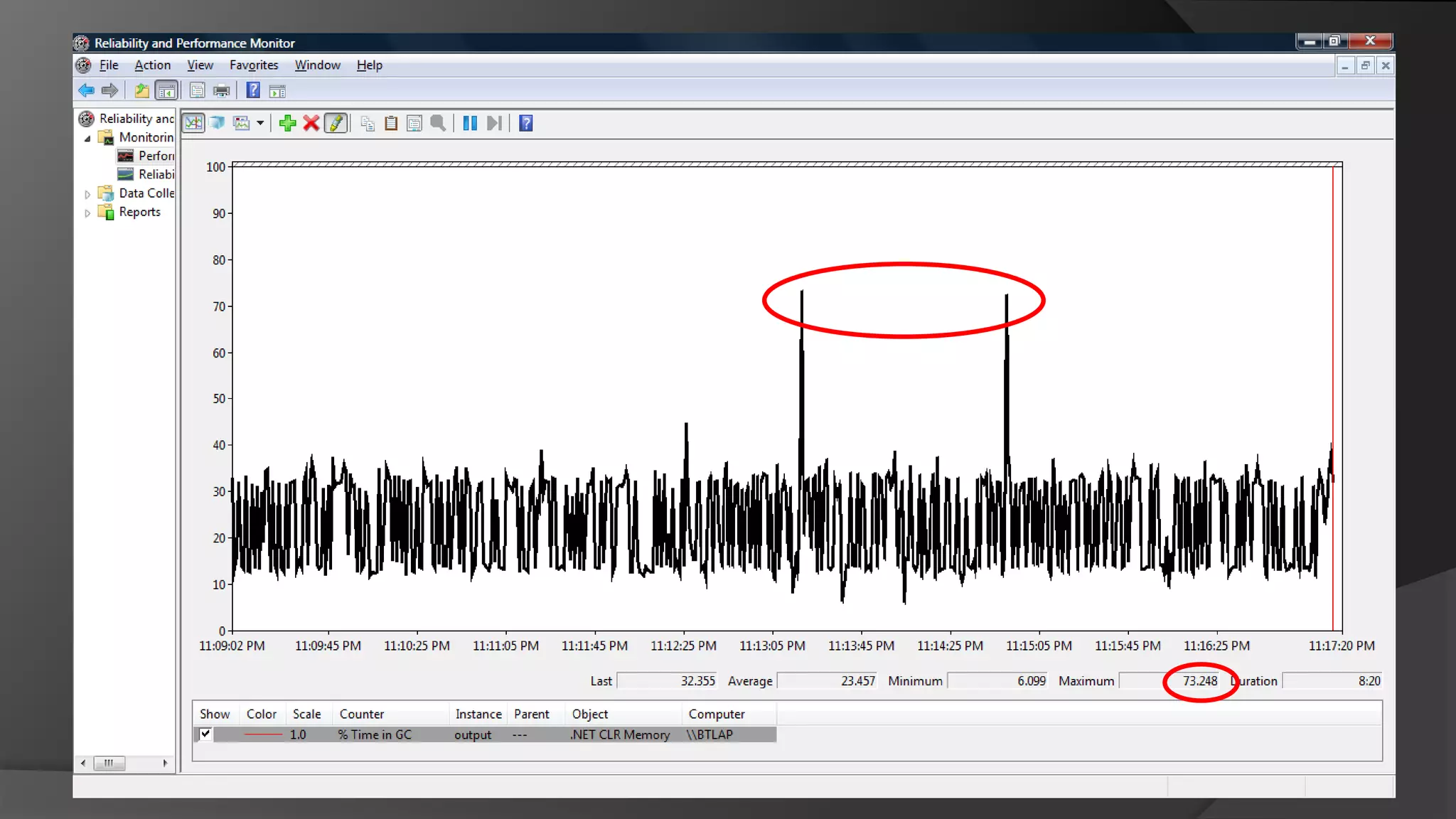Image resolution: width=1456 pixels, height=819 pixels.
Task: Click the Counter column header
Action: [361, 714]
